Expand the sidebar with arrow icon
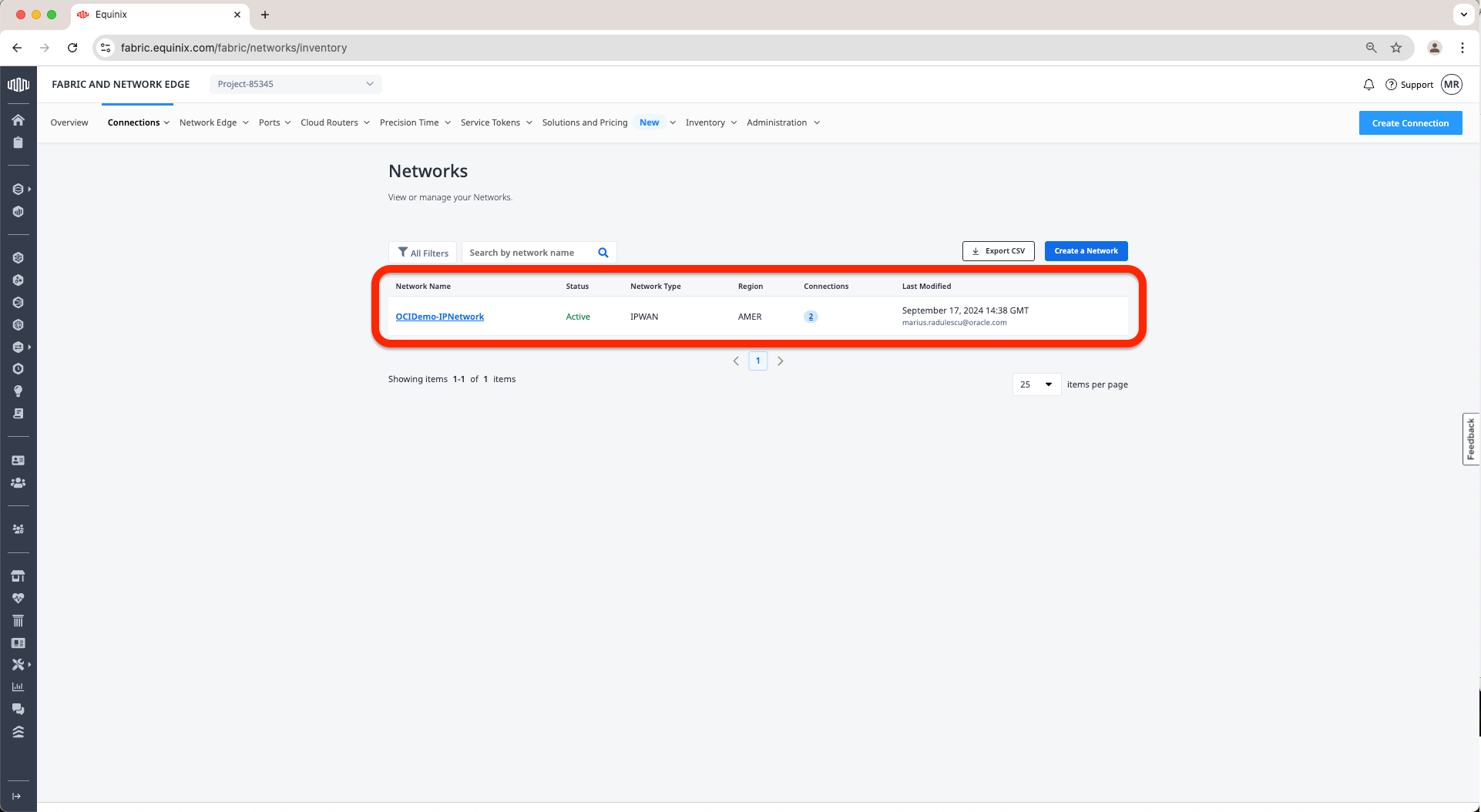The width and height of the screenshot is (1481, 812). click(16, 796)
